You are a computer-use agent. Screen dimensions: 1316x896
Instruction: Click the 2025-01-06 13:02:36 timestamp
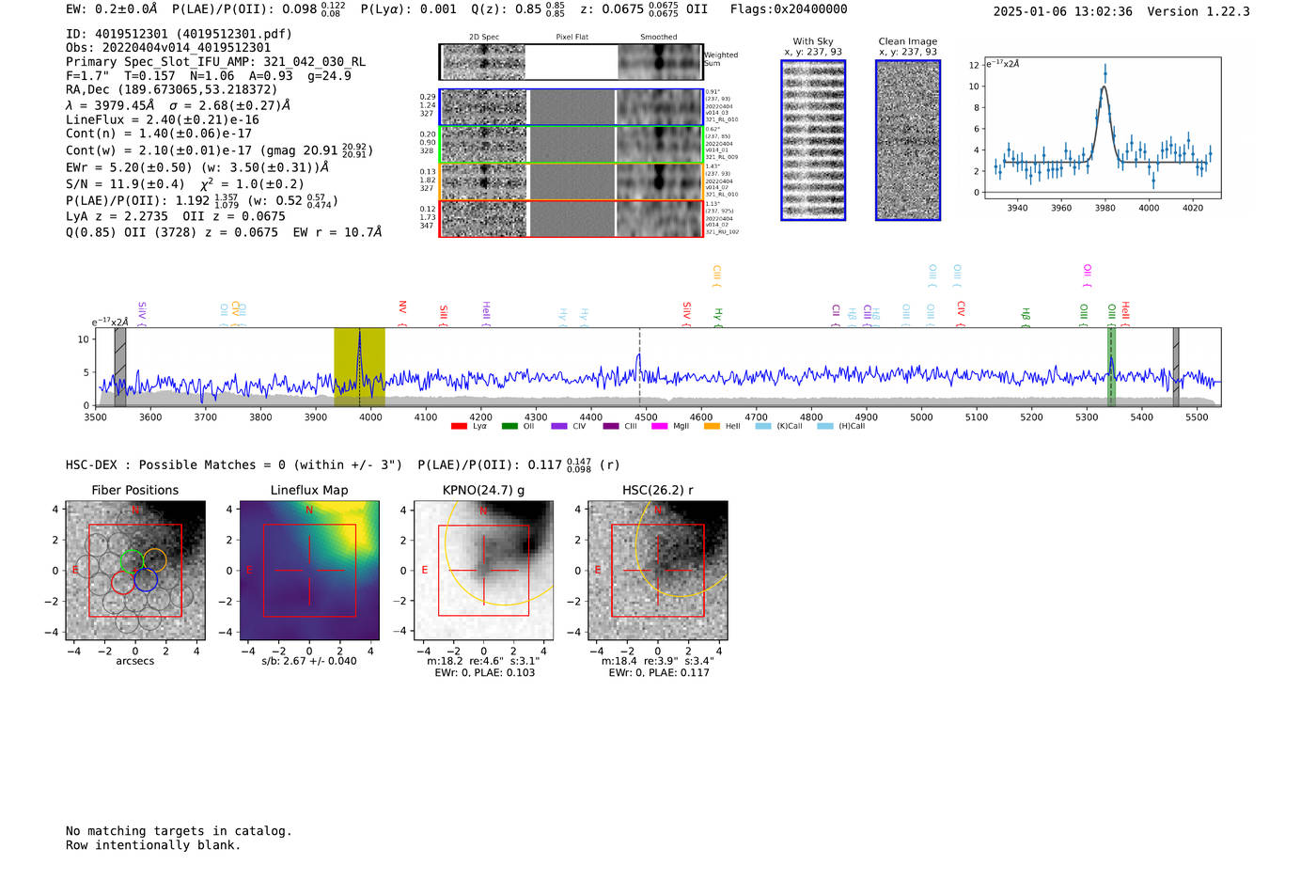pos(1062,12)
